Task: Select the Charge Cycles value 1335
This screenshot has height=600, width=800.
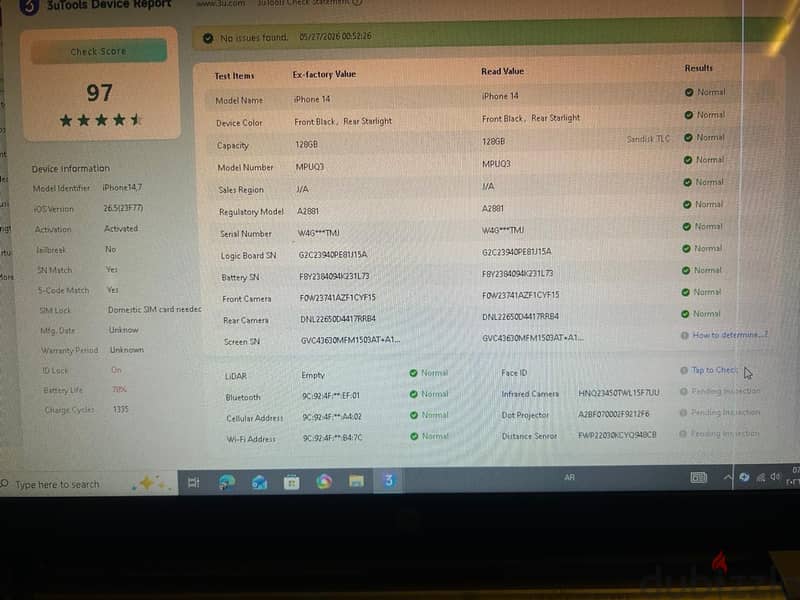Action: pos(120,409)
